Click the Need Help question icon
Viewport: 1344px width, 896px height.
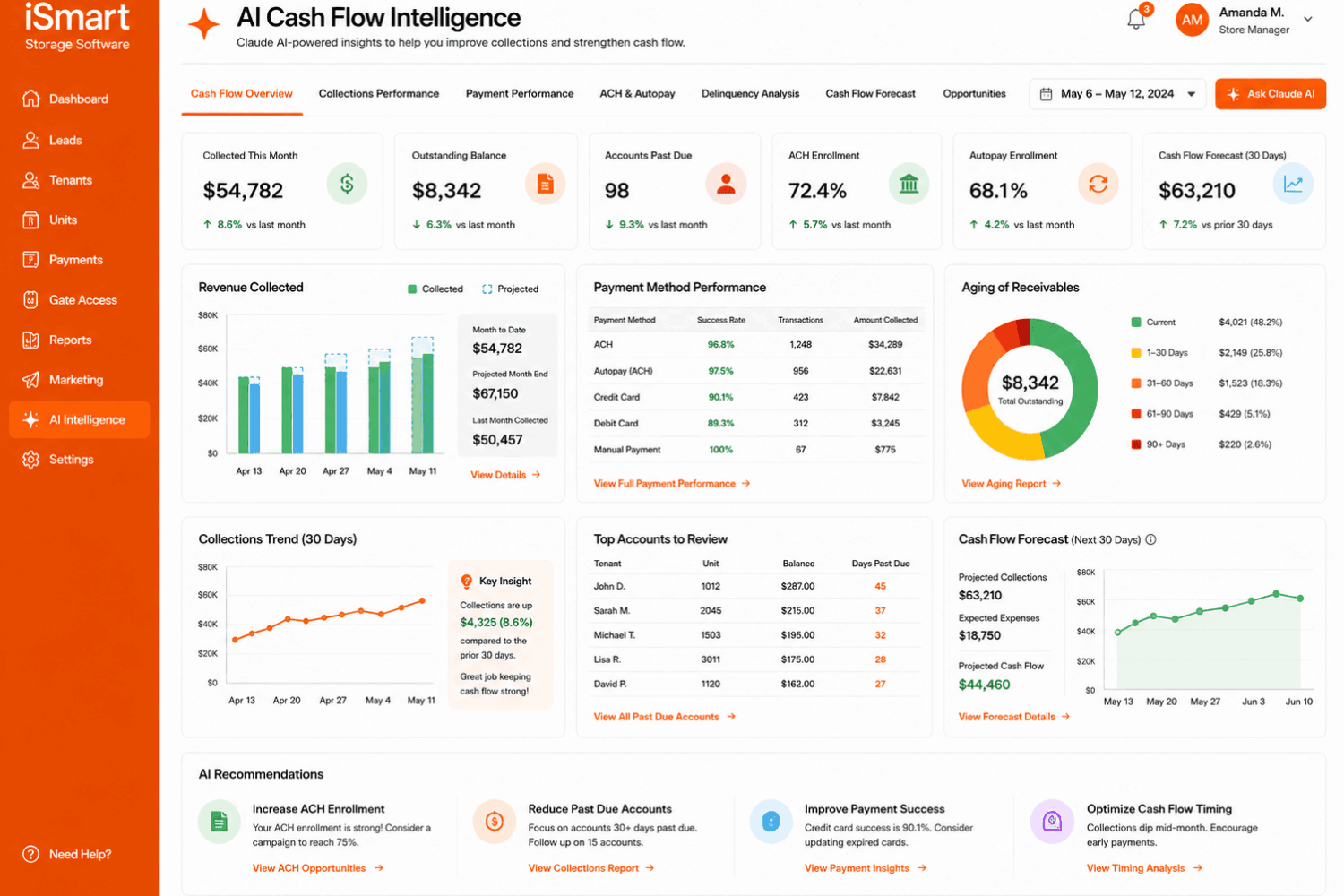(x=31, y=854)
